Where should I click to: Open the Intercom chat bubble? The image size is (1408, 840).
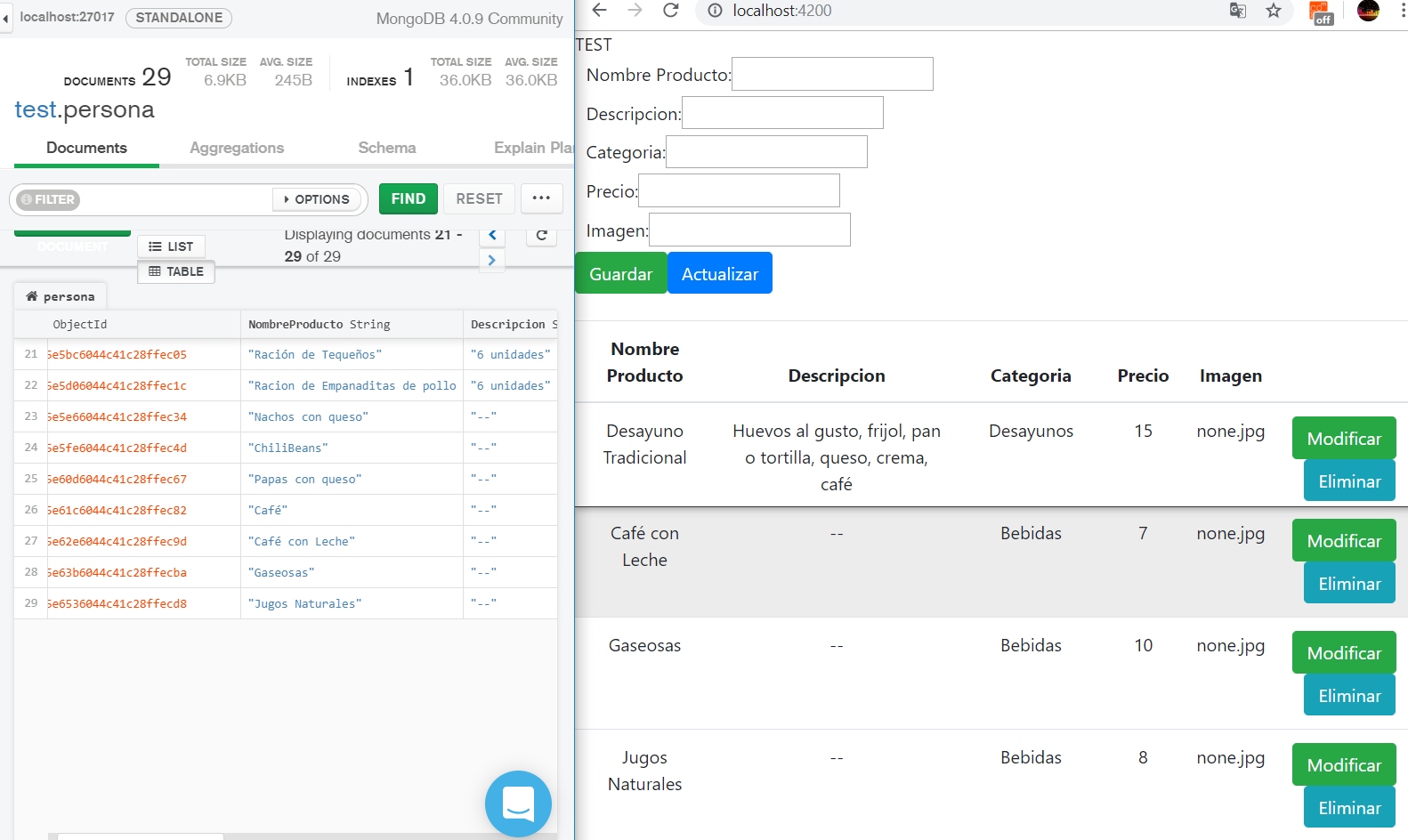pos(518,804)
